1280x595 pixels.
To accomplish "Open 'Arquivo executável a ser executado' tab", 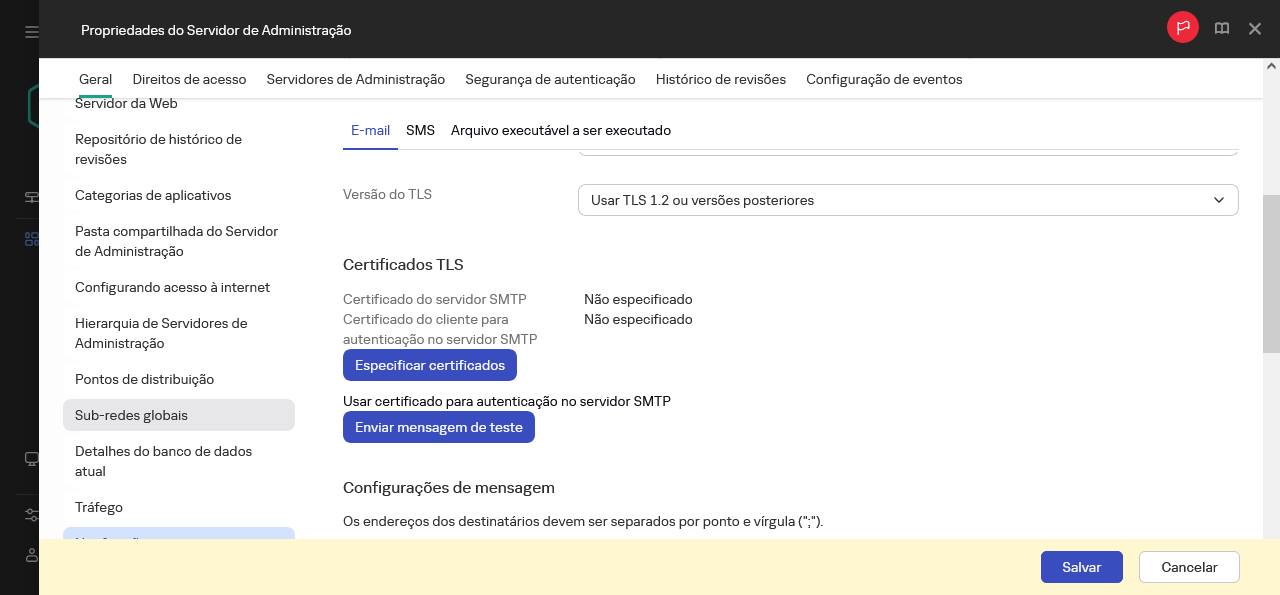I will [561, 130].
